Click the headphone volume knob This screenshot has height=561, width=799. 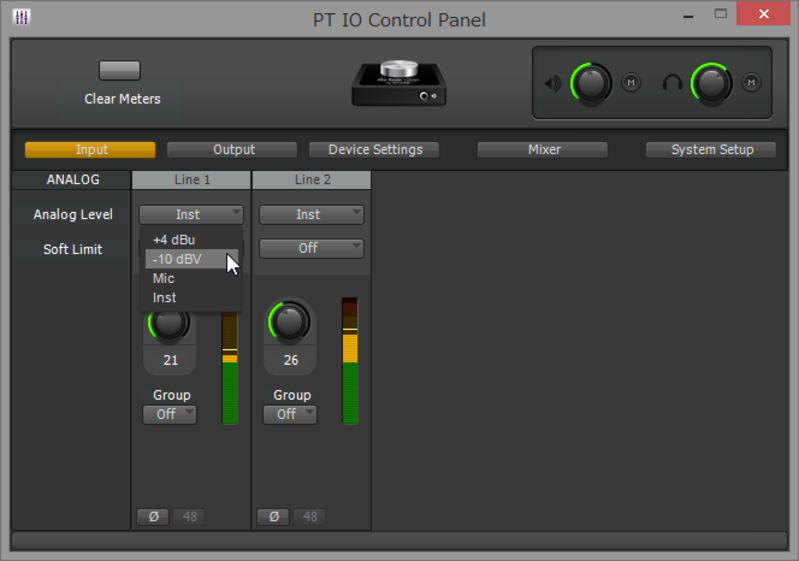coord(711,83)
